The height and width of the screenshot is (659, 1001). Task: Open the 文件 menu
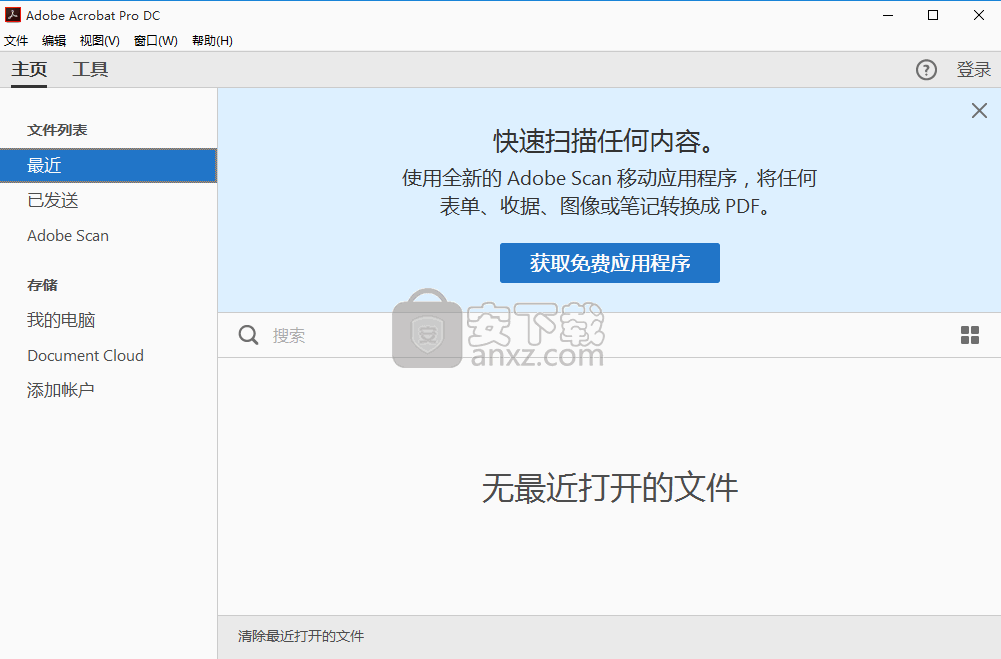click(x=16, y=41)
